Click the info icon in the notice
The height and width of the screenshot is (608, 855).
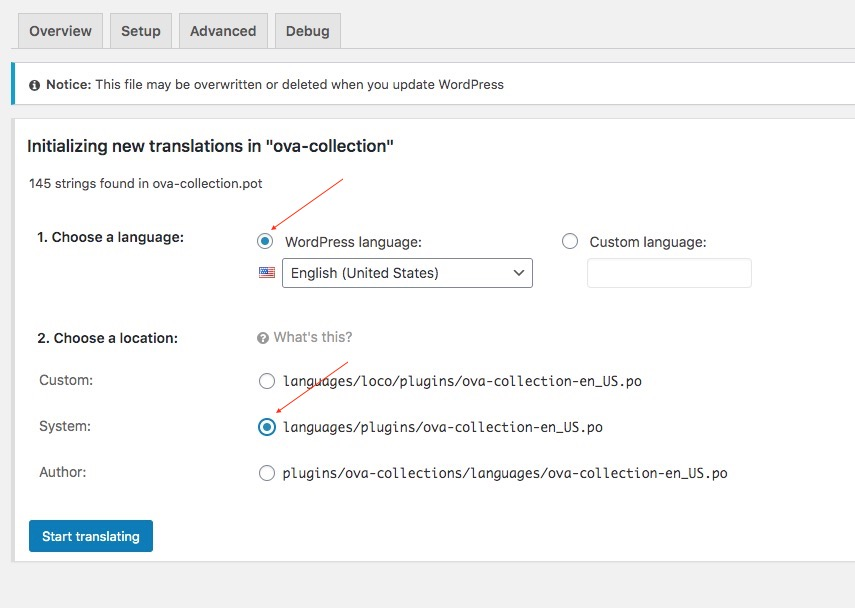click(35, 85)
